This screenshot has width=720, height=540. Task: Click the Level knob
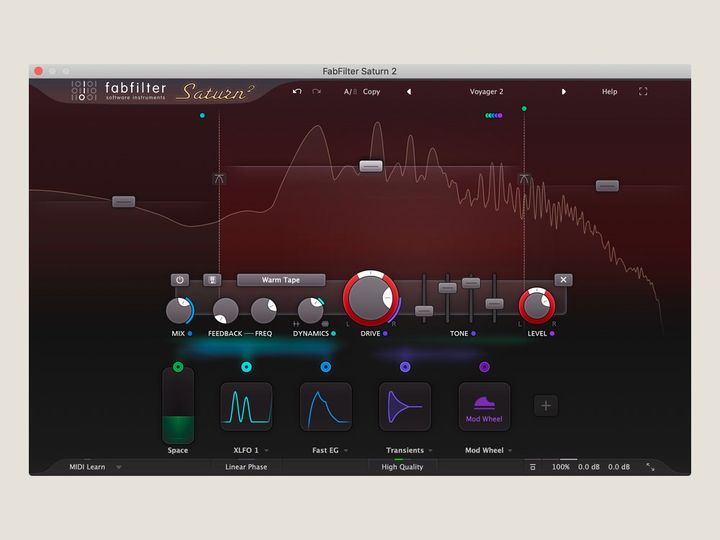(x=536, y=306)
